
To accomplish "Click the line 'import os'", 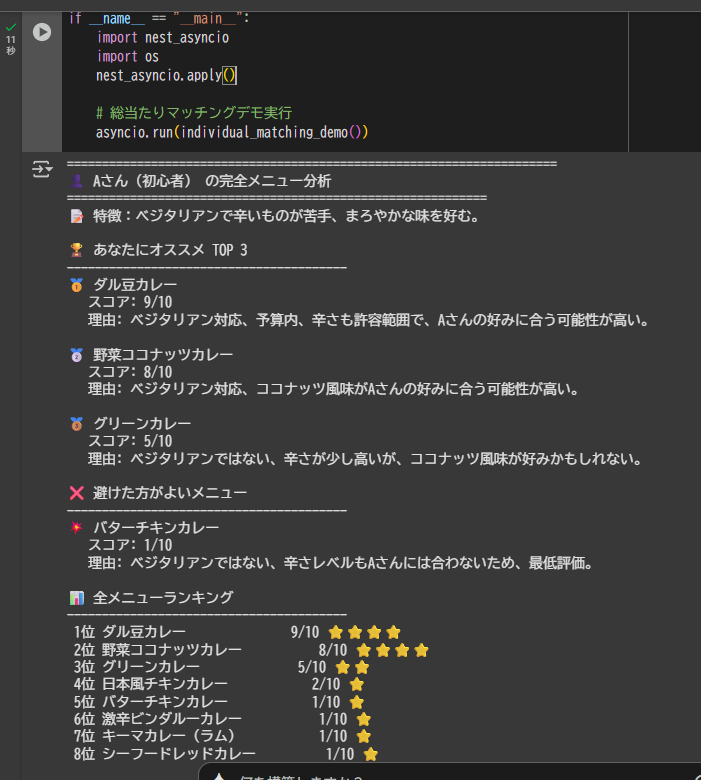I will 127,57.
